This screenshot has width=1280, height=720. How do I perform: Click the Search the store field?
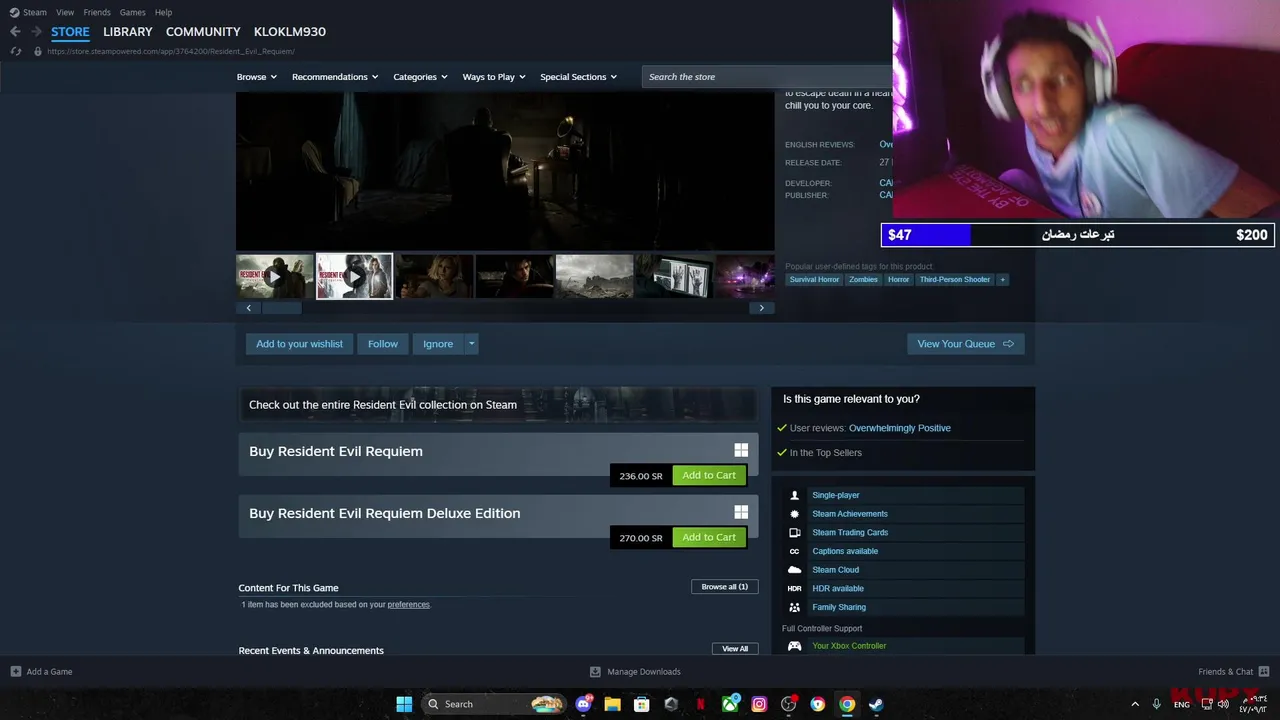tap(766, 77)
